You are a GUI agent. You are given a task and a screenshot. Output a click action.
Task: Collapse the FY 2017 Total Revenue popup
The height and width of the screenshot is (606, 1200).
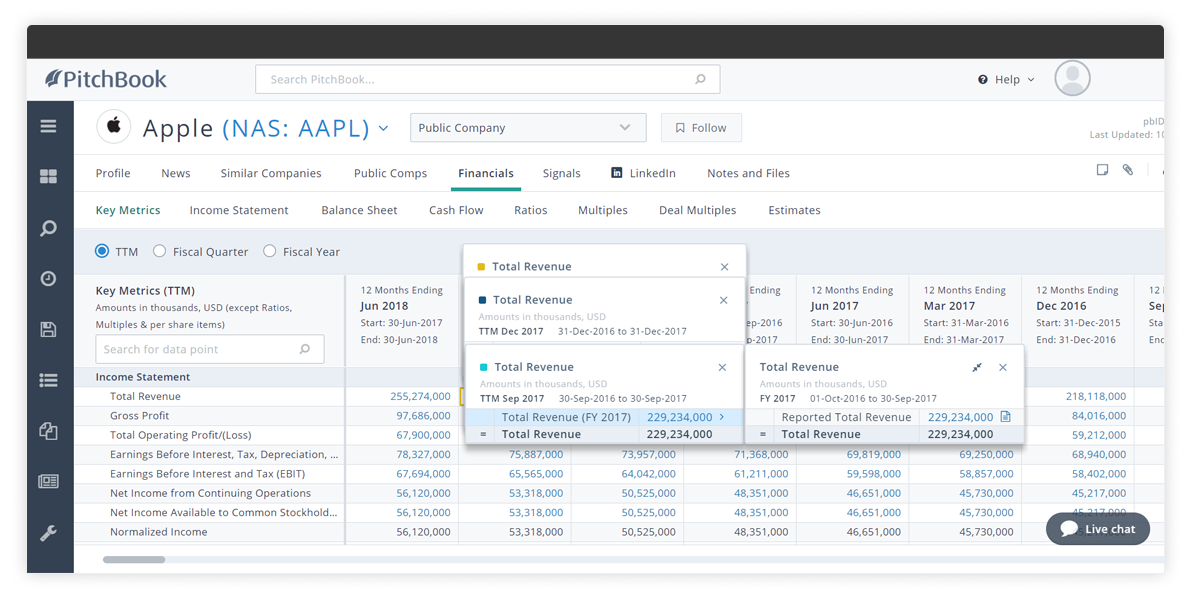tap(977, 368)
